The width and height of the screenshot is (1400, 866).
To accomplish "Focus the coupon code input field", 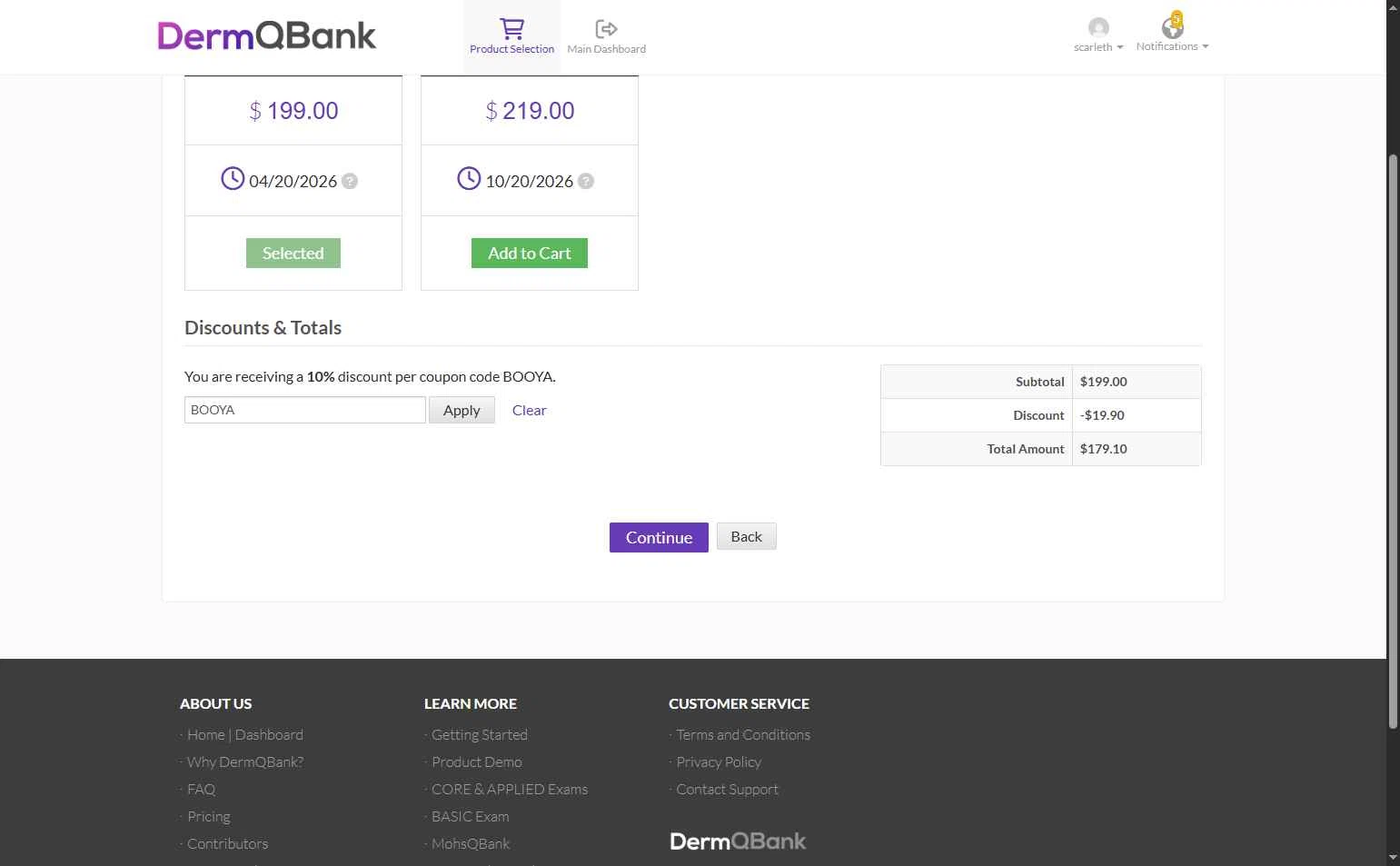I will (305, 410).
